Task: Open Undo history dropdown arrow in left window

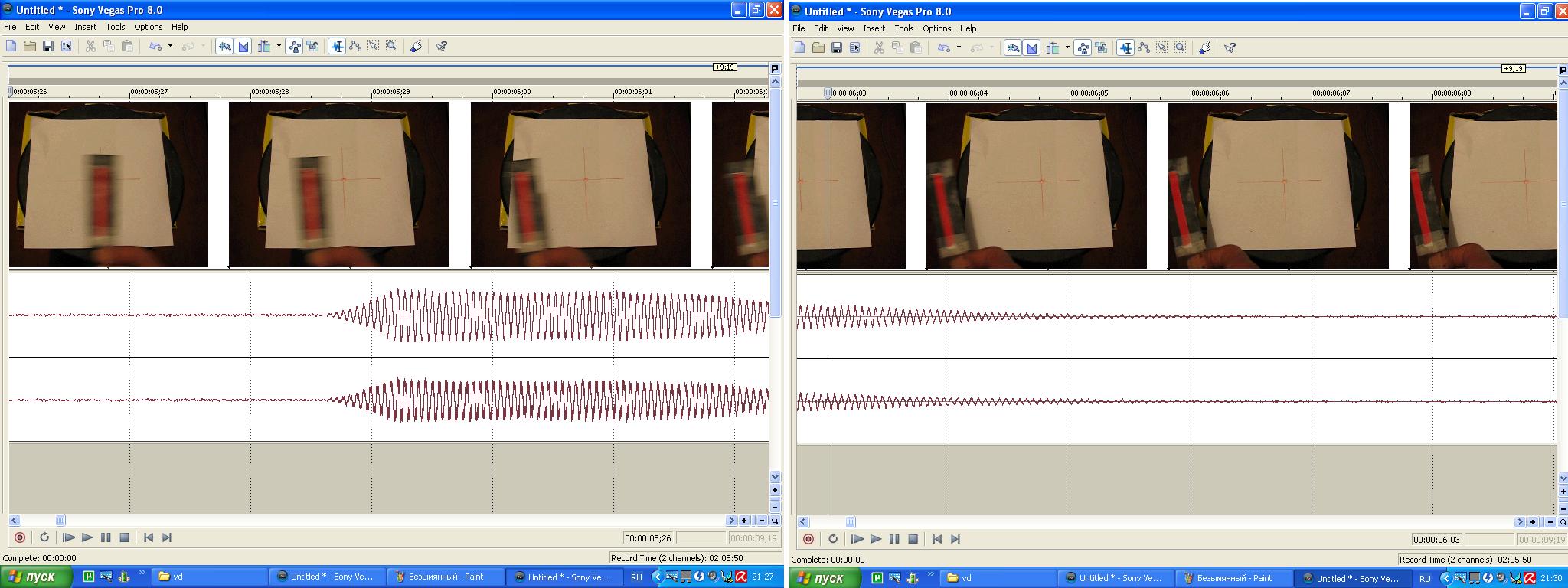Action: coord(170,47)
